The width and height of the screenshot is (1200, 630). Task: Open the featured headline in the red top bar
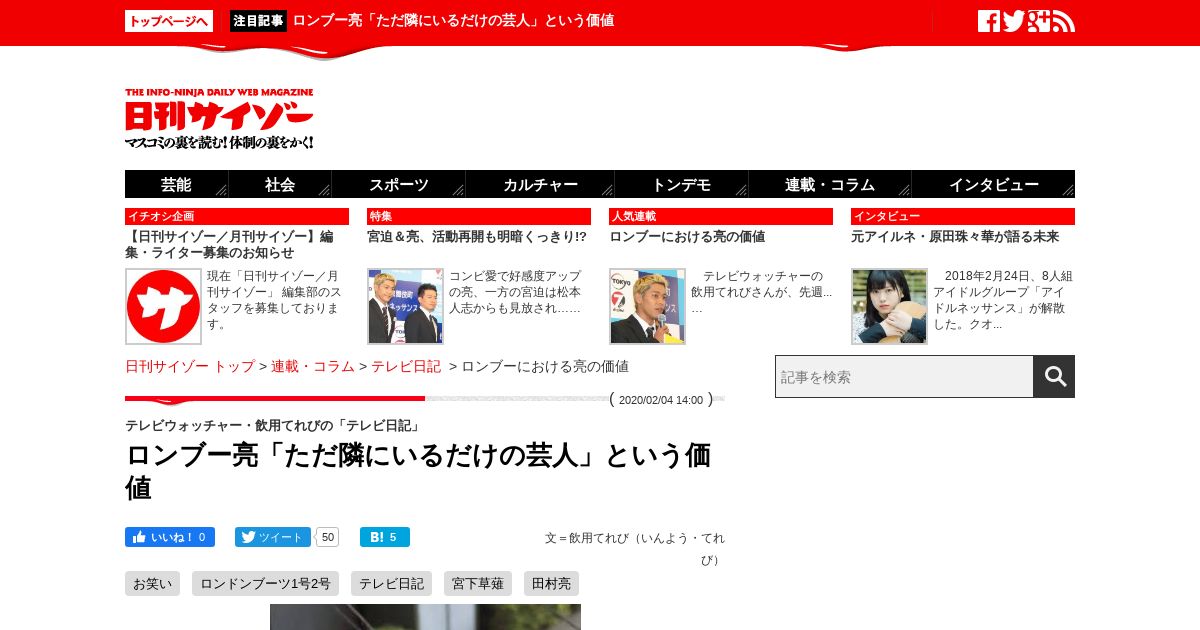[x=453, y=21]
